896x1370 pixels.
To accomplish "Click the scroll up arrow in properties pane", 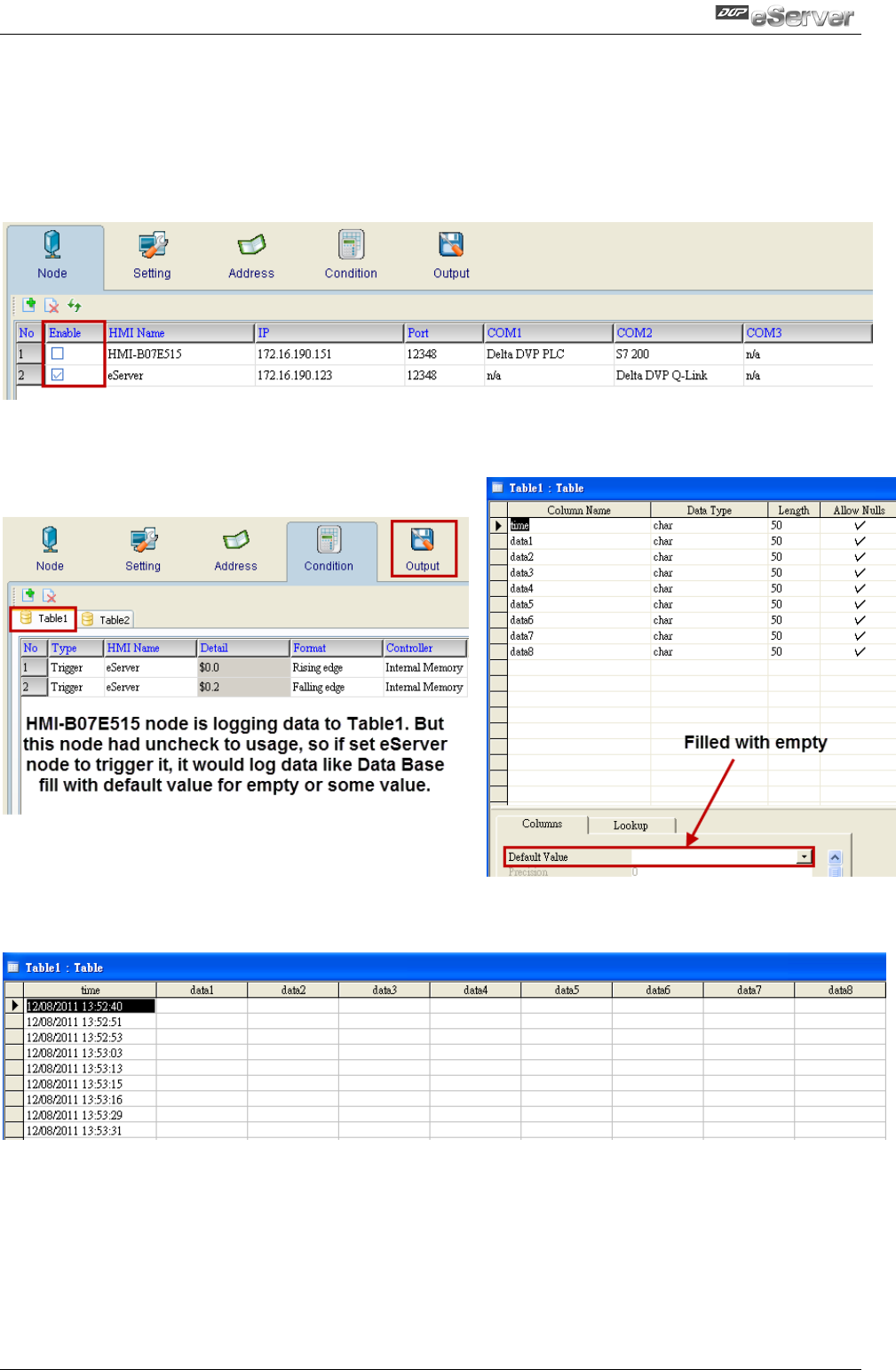I will pyautogui.click(x=835, y=857).
